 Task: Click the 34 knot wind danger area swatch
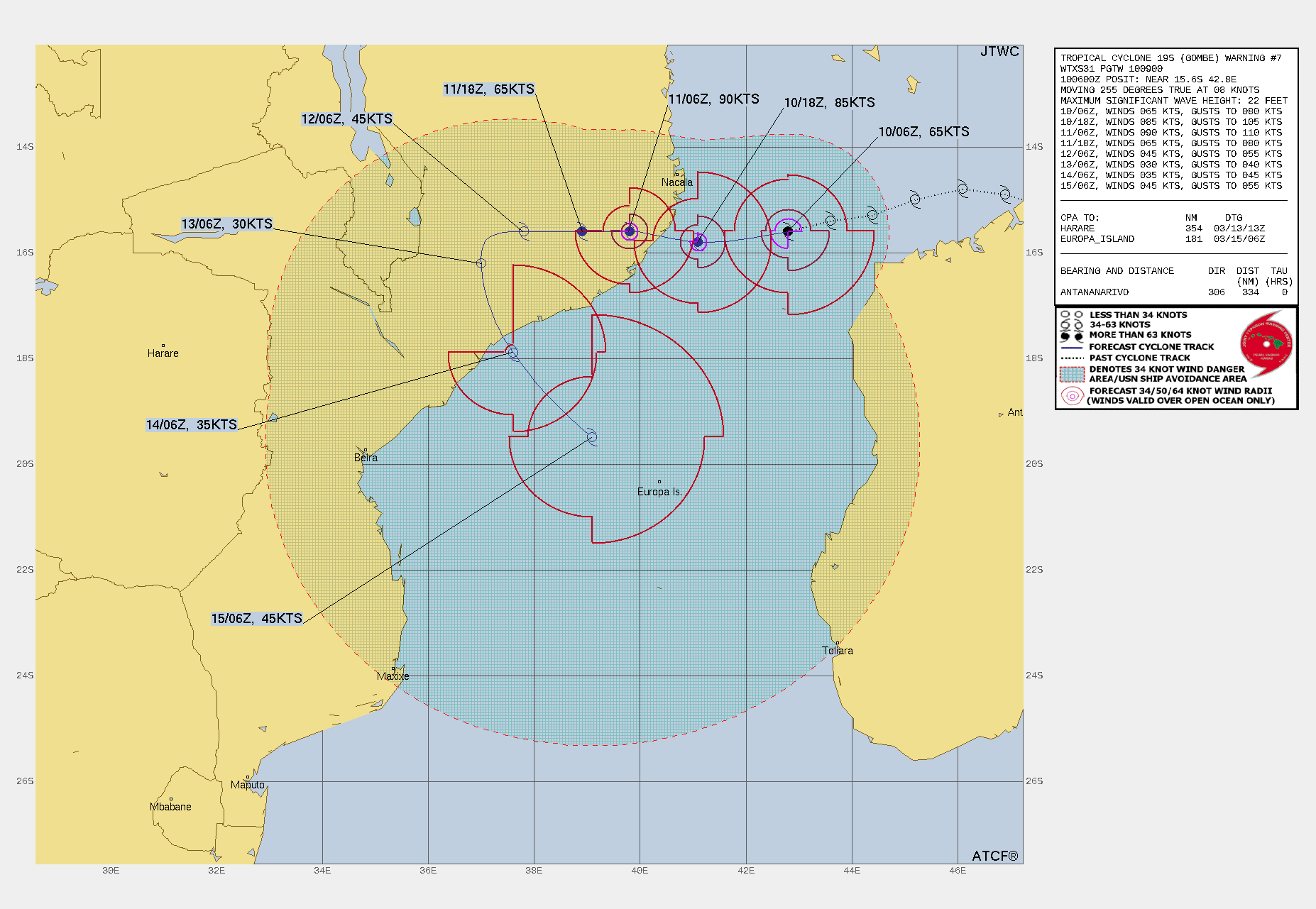[x=1072, y=374]
